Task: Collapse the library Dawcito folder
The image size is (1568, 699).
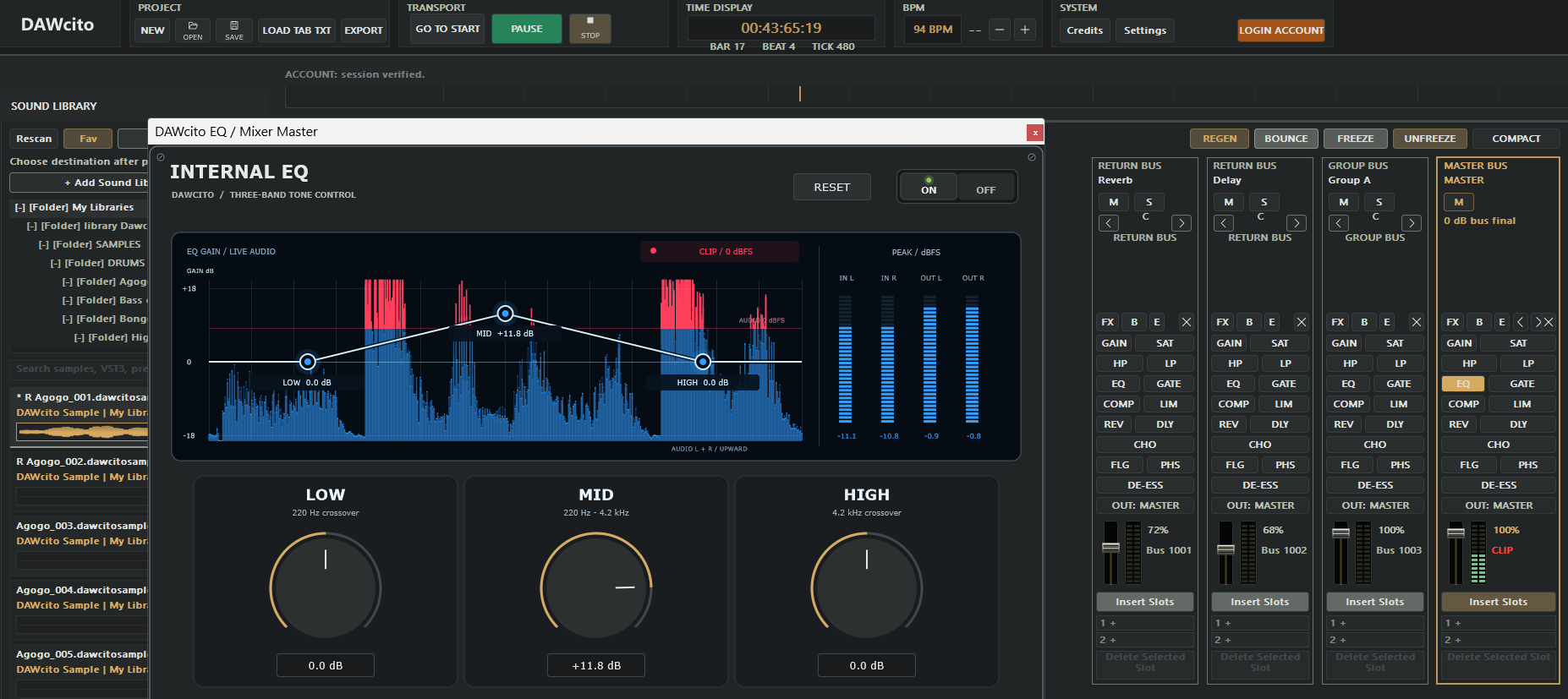Action: (31, 226)
